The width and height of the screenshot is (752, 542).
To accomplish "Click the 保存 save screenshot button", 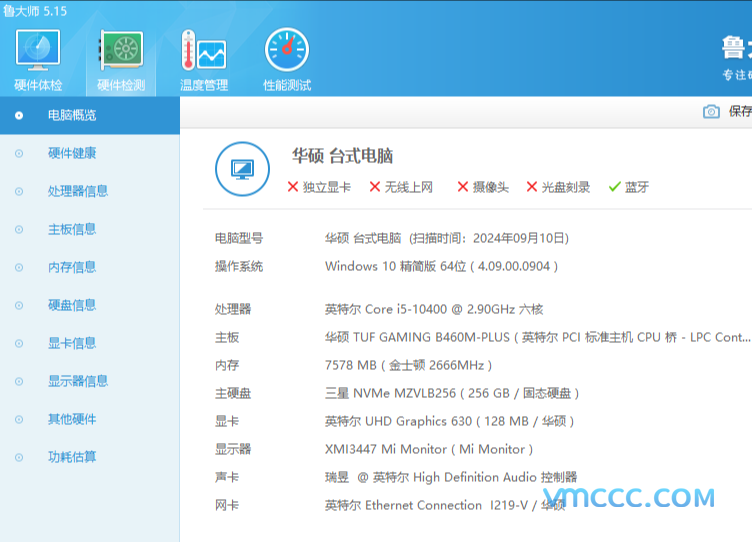I will click(740, 112).
